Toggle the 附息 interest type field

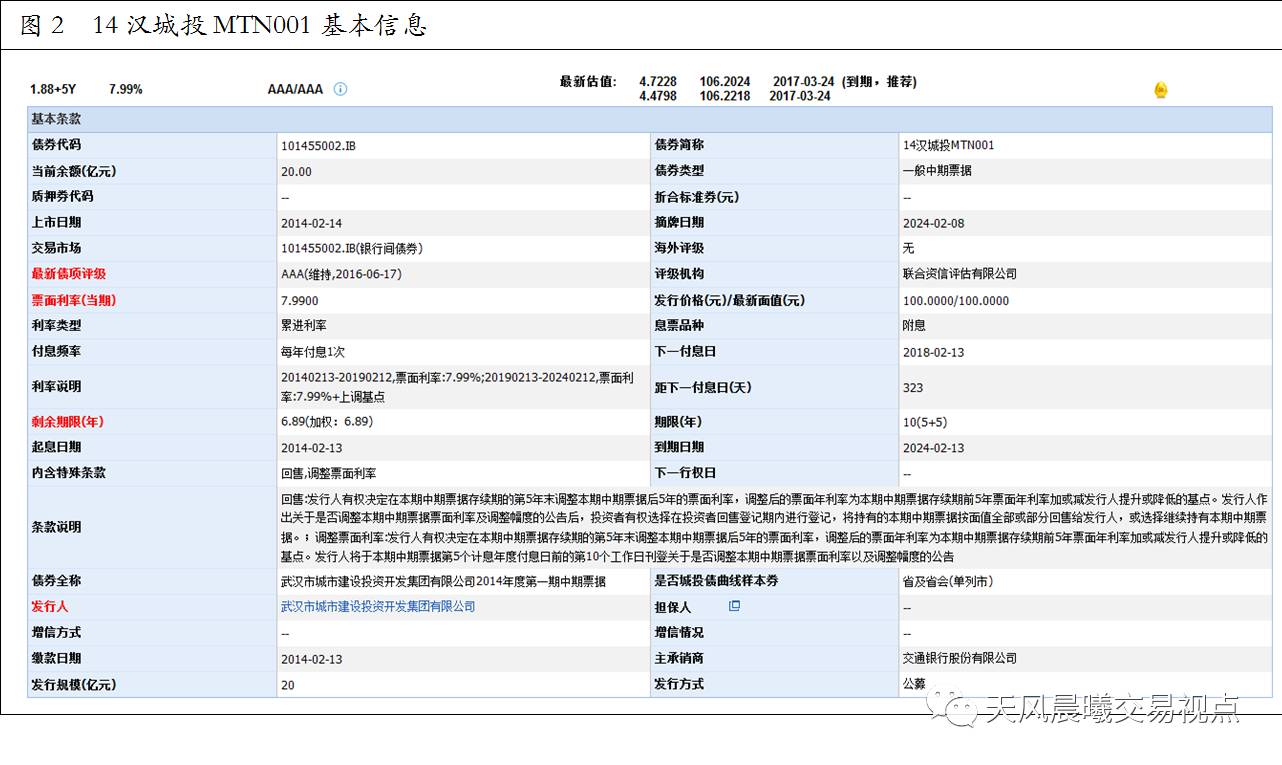pos(910,326)
